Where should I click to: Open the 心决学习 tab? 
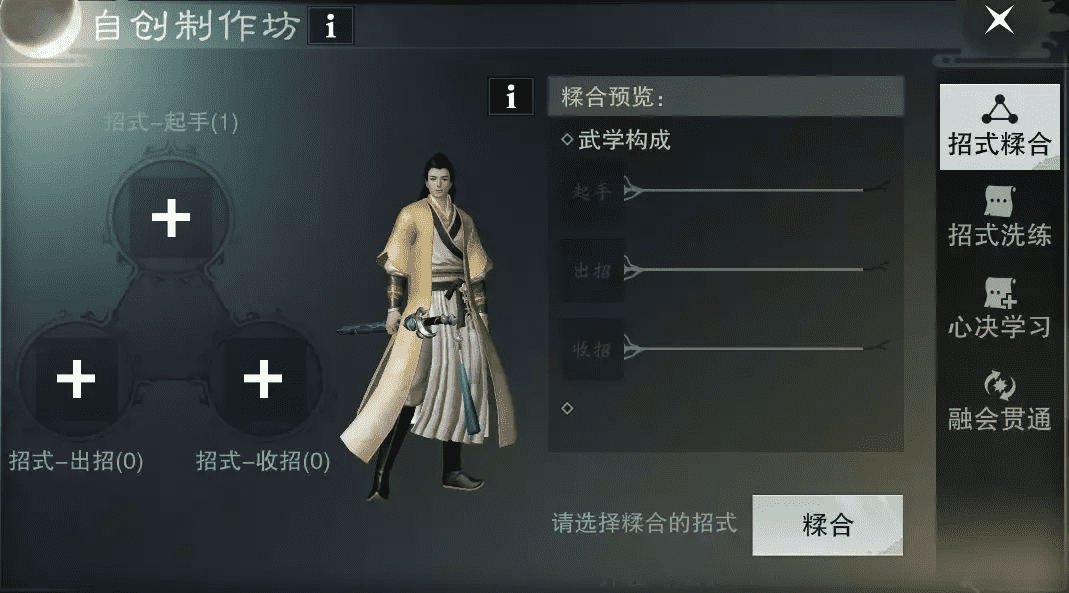click(999, 309)
